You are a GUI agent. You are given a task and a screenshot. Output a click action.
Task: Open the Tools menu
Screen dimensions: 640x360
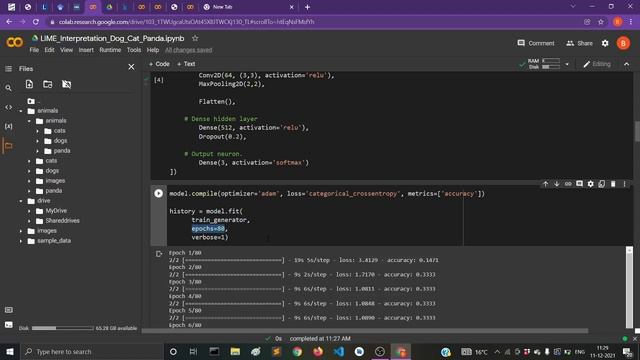point(134,50)
